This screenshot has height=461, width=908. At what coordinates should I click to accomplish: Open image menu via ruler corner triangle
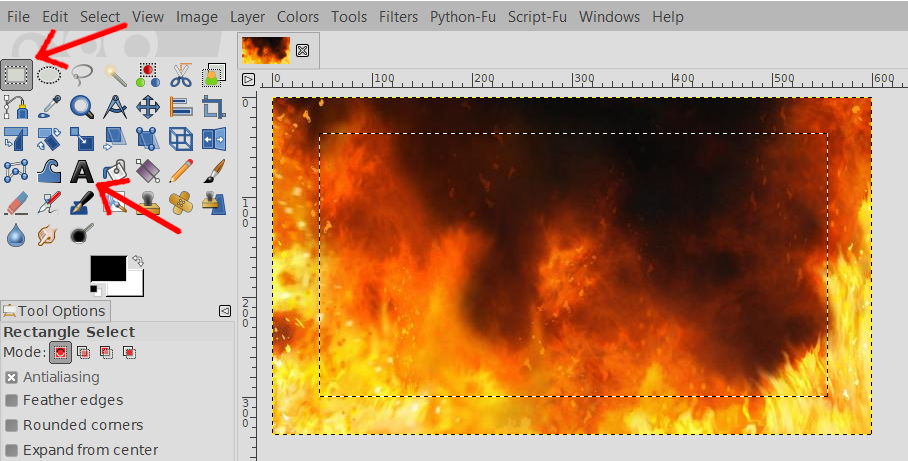pyautogui.click(x=248, y=79)
